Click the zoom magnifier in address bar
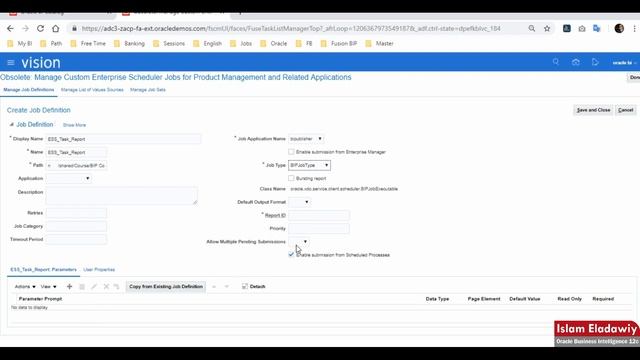 531,29
